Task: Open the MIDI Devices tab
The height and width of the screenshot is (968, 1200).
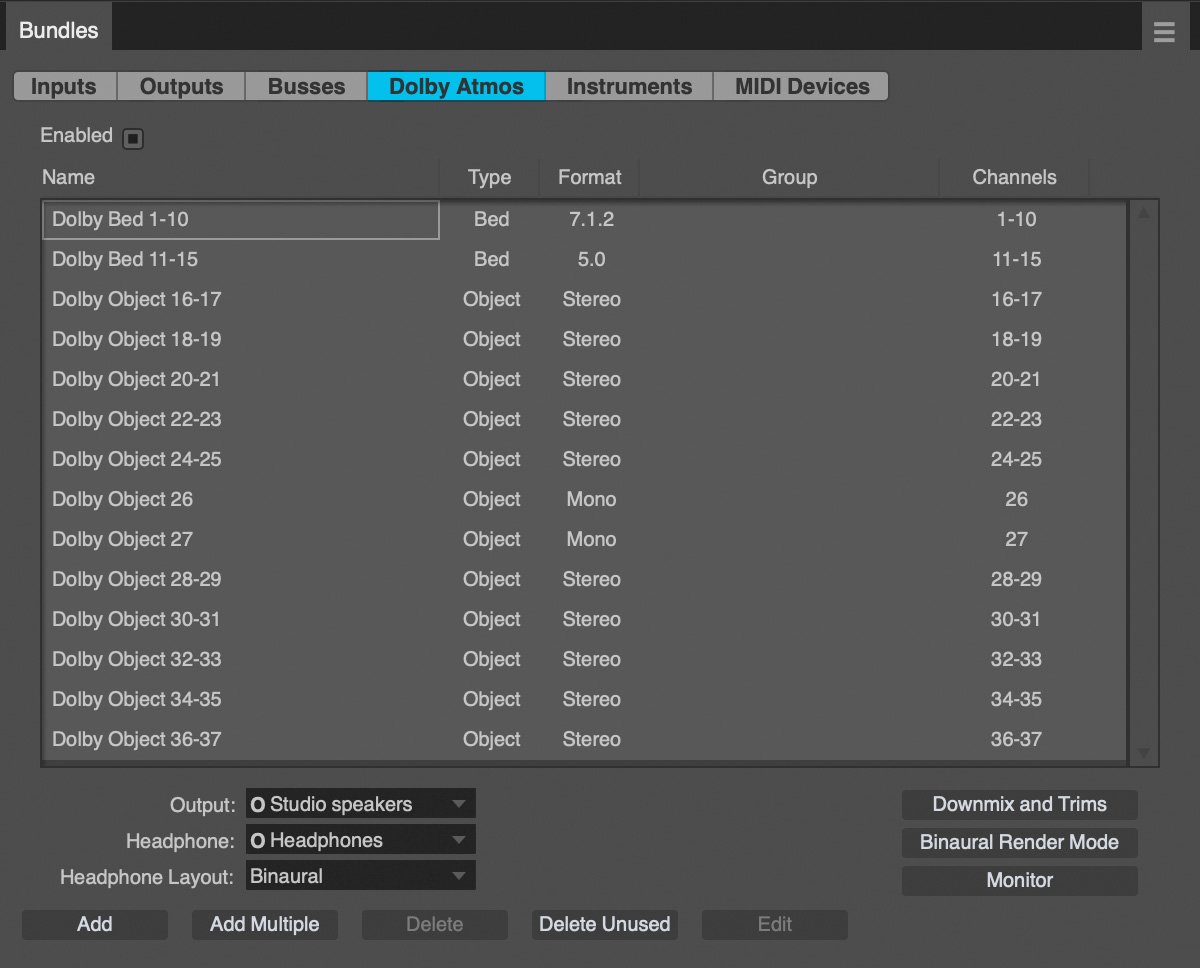Action: tap(801, 86)
